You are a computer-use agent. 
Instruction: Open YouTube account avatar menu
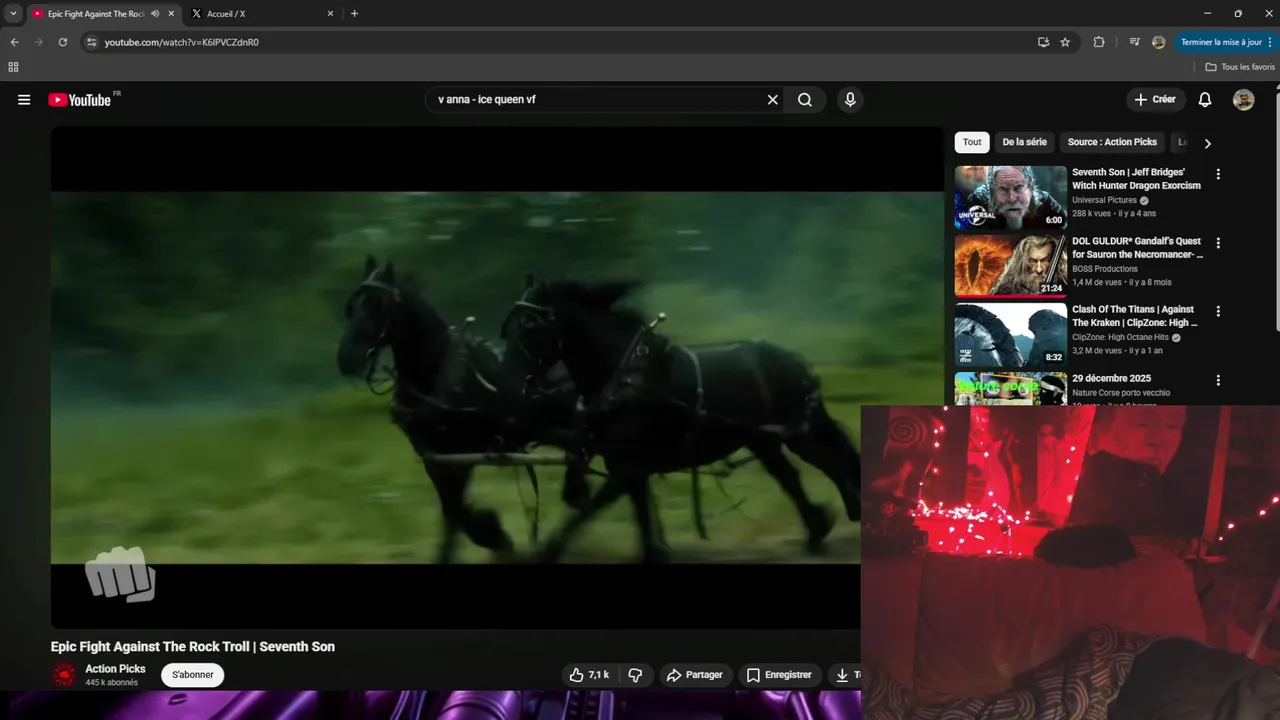(1243, 100)
